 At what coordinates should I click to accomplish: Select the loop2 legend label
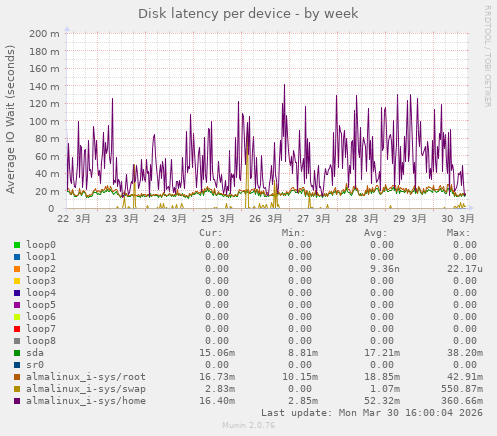click(41, 269)
